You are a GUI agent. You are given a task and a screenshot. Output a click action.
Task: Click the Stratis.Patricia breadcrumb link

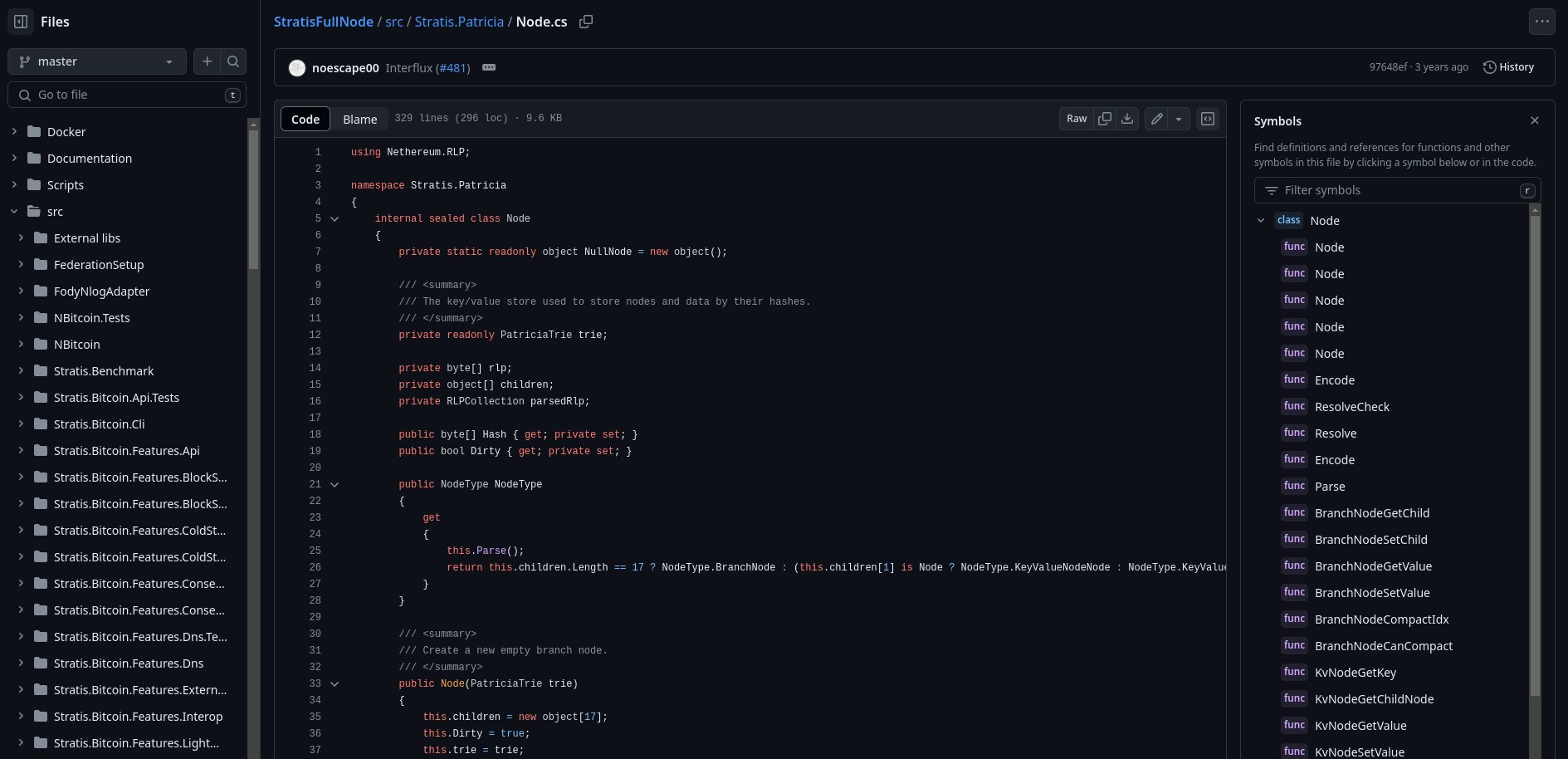(x=459, y=22)
